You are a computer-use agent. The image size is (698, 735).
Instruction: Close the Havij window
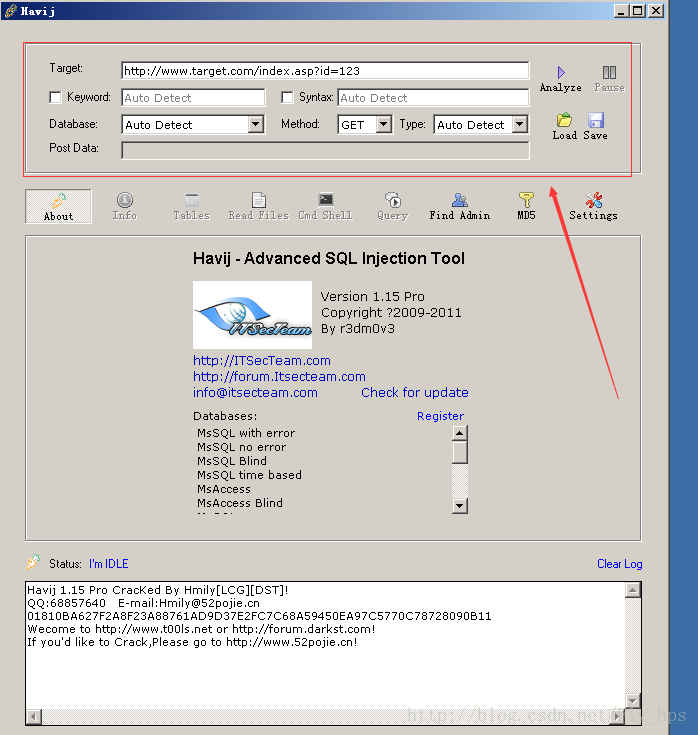(656, 11)
